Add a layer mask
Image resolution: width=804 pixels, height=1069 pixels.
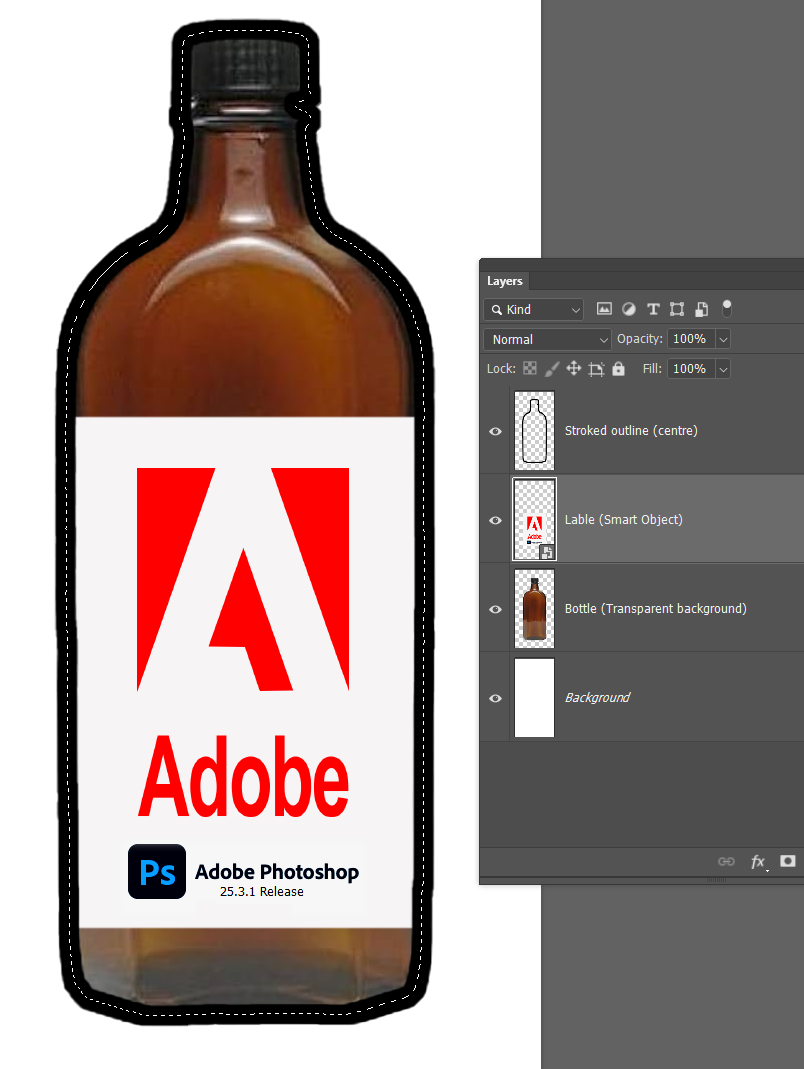pos(788,861)
